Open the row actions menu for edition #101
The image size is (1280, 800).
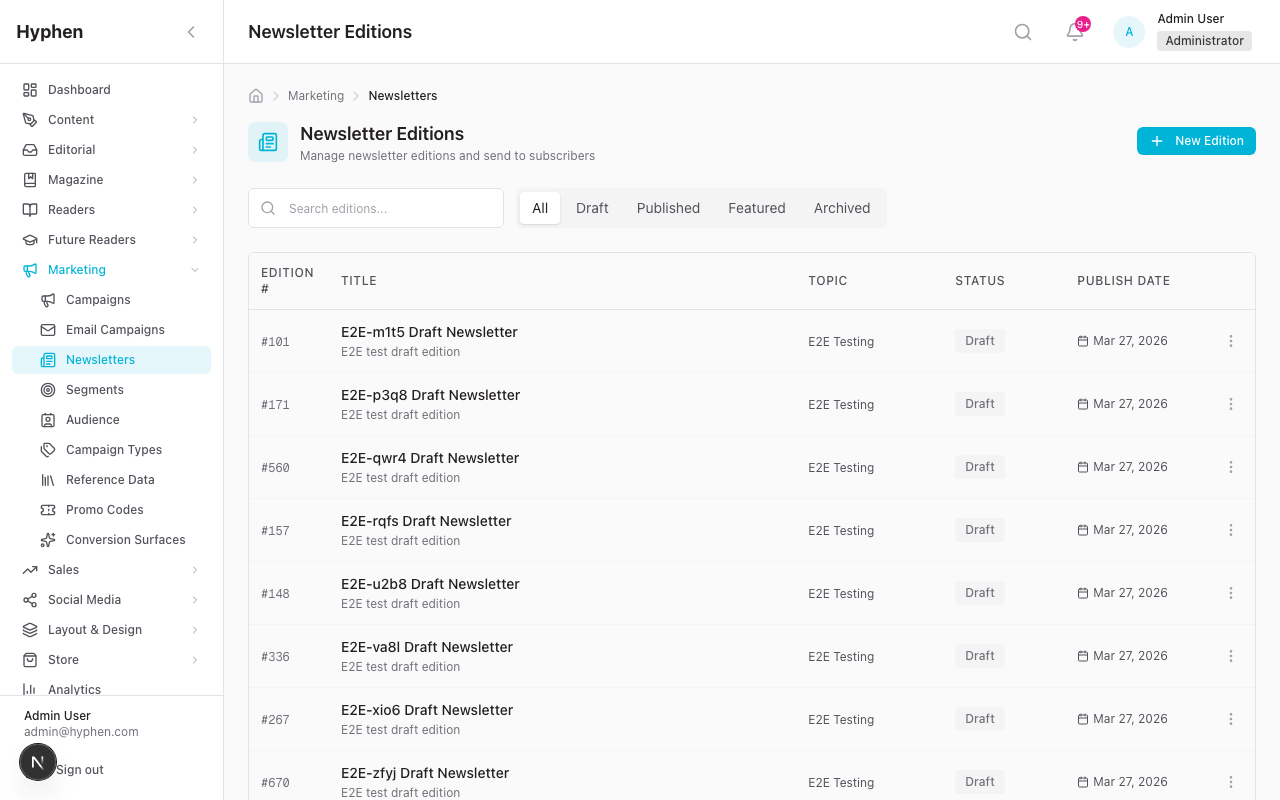(x=1231, y=341)
